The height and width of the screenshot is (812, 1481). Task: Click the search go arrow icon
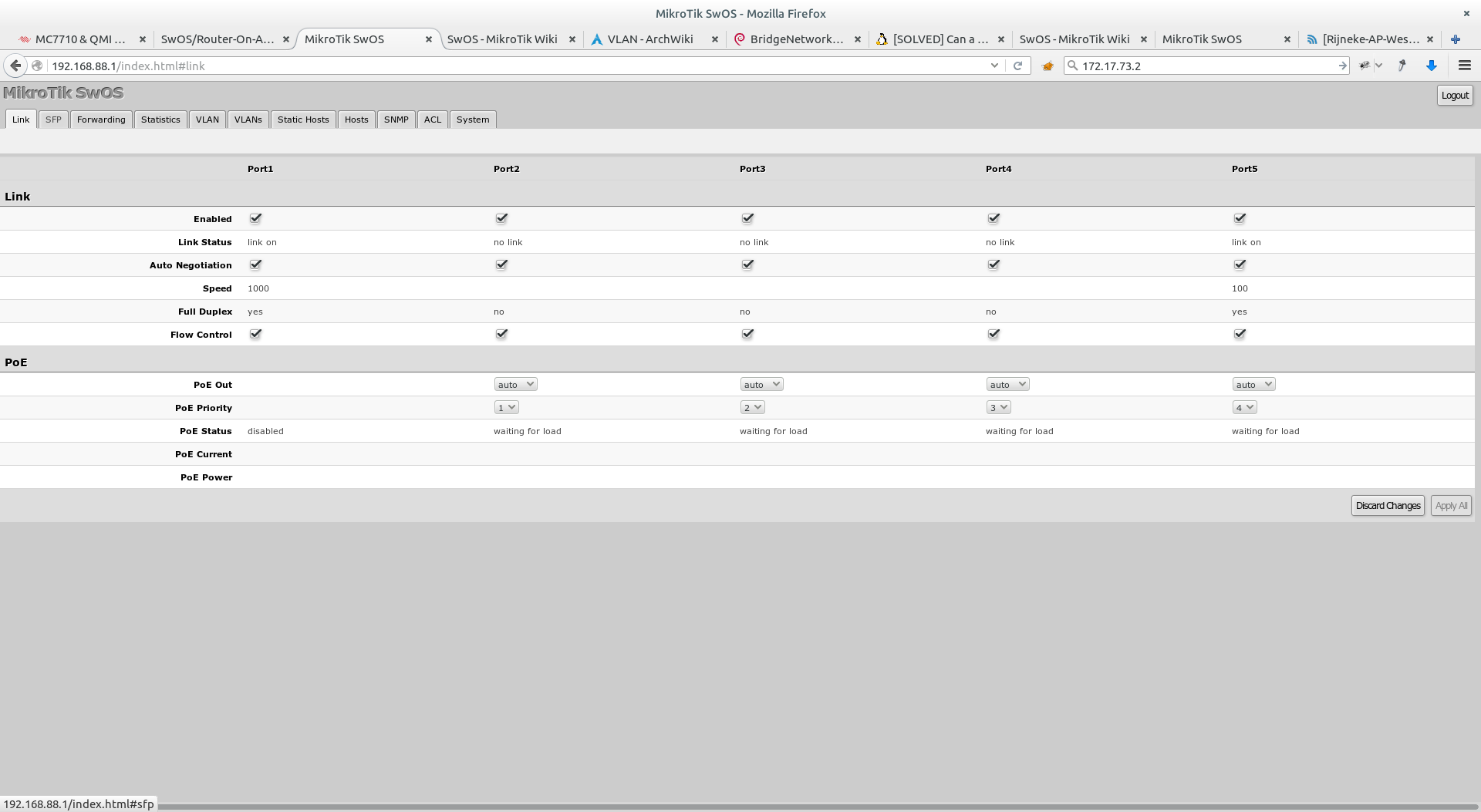1342,66
